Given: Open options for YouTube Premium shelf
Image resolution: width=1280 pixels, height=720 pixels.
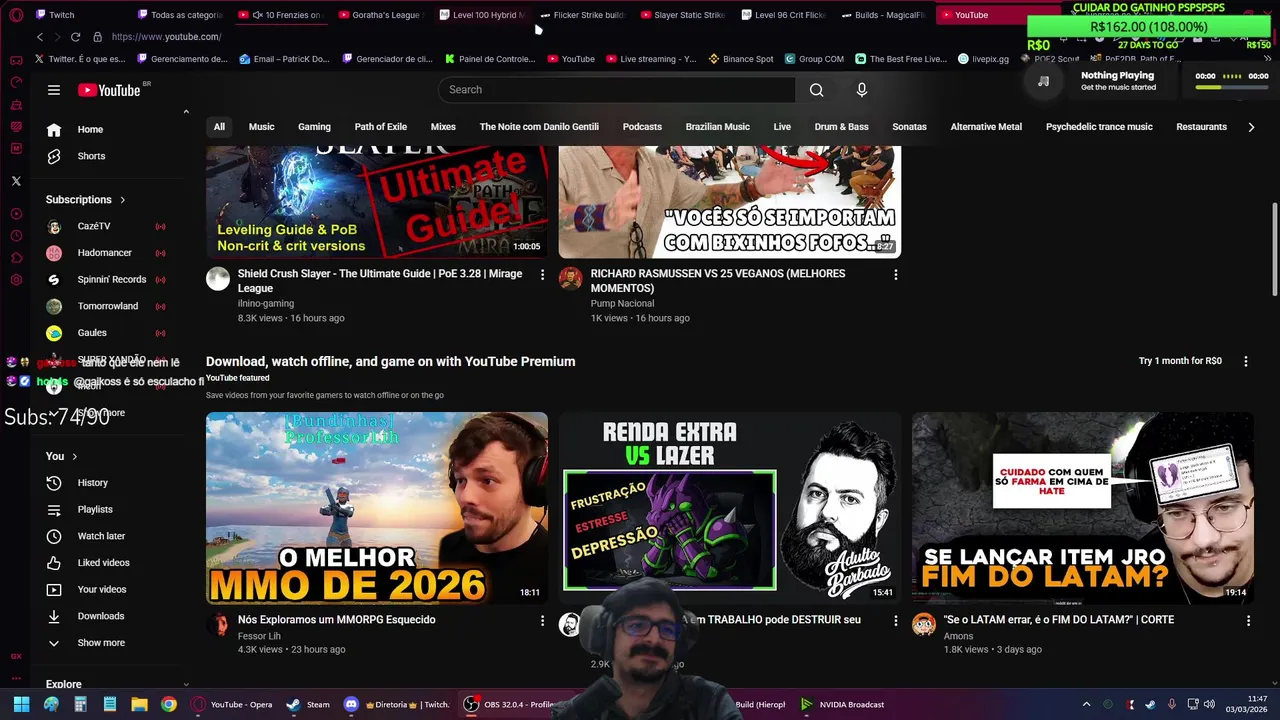Looking at the screenshot, I should click(1246, 361).
